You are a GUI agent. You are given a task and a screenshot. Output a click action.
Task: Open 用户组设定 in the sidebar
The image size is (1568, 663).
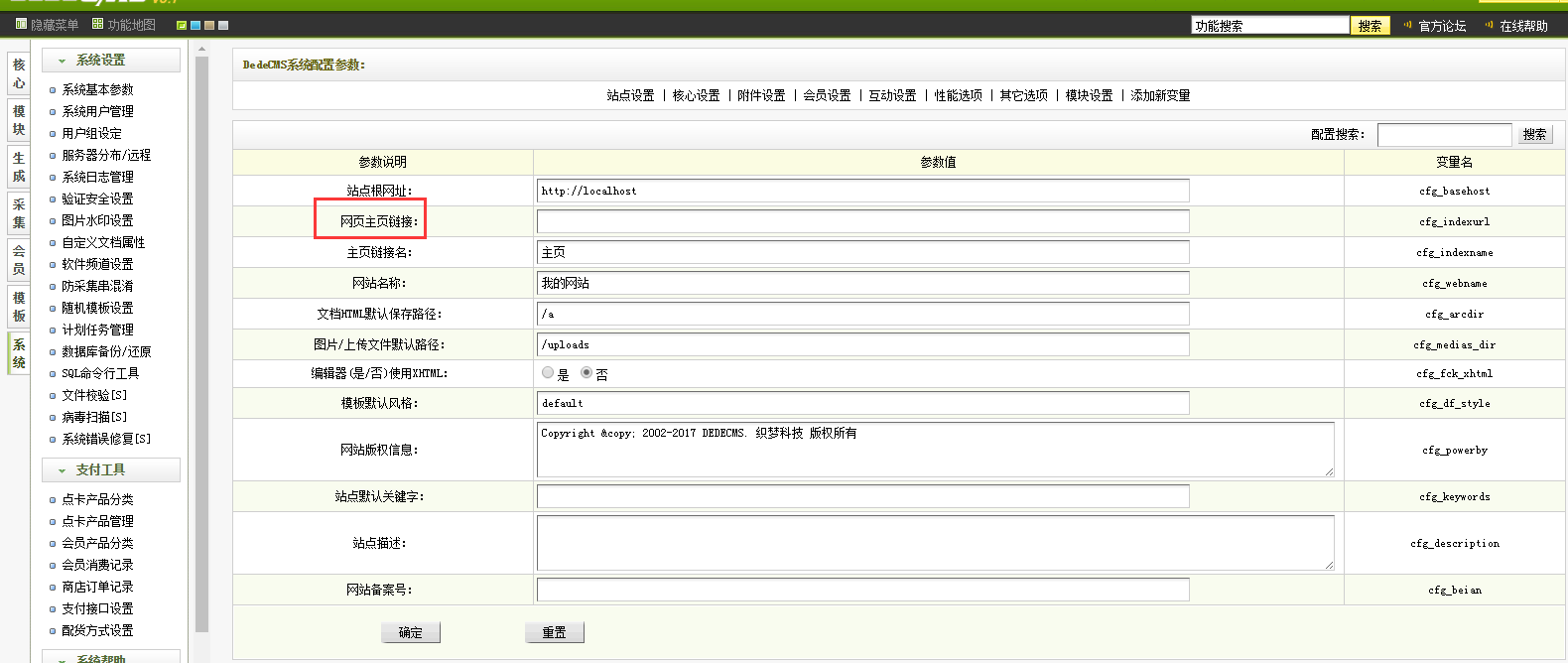click(91, 133)
